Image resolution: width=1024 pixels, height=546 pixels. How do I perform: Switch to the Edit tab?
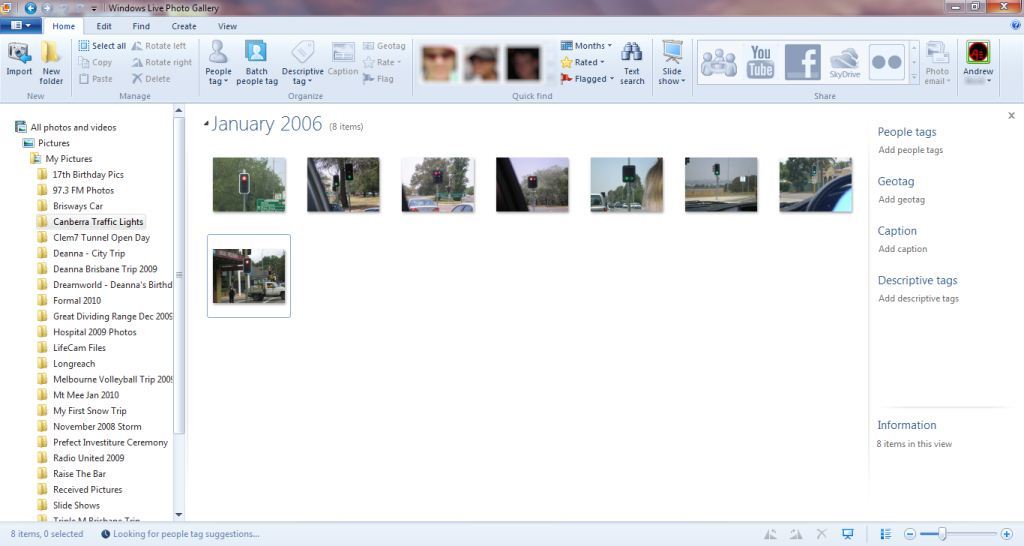104,26
